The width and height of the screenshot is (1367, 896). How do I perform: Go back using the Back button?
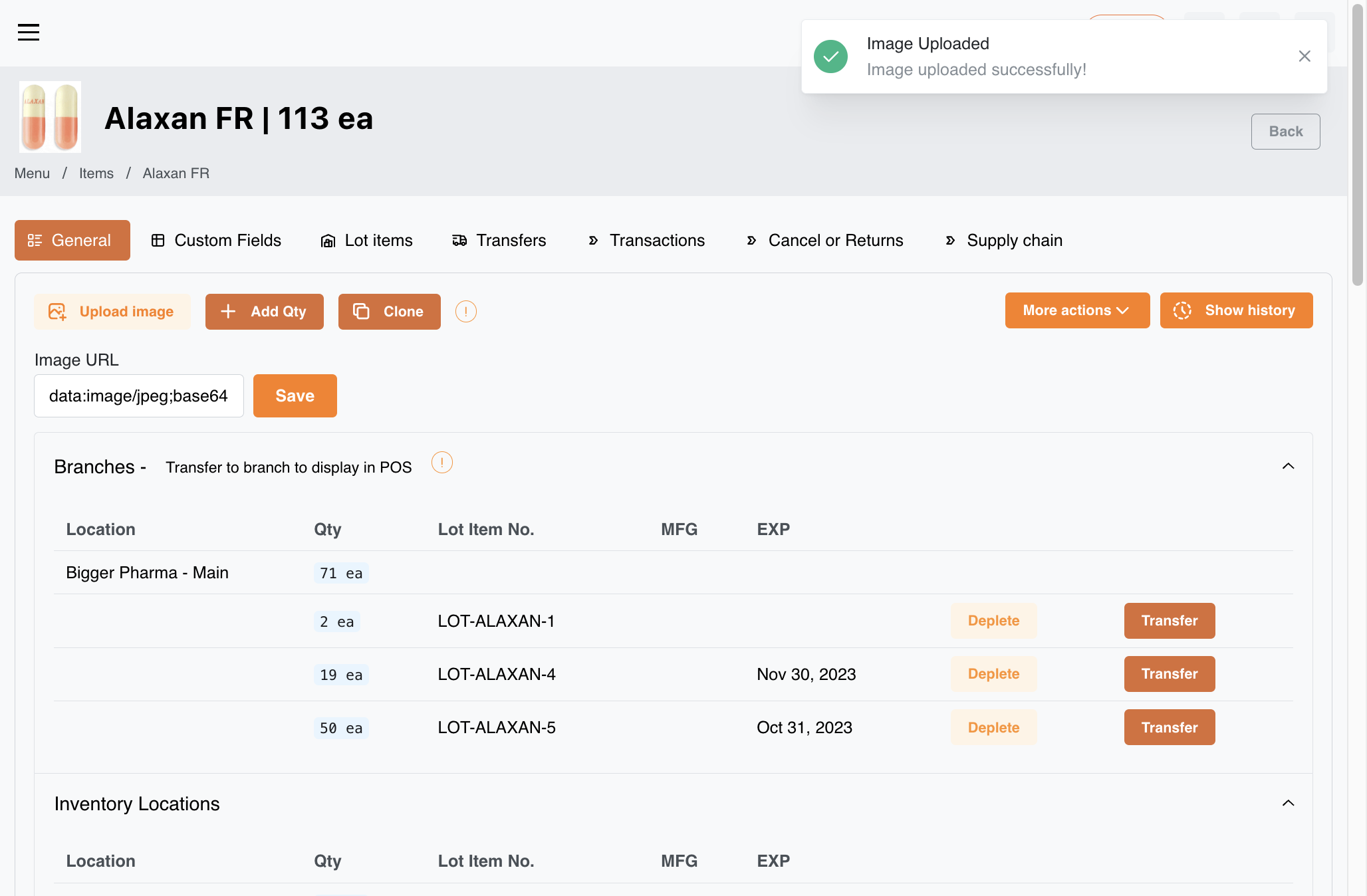coord(1285,132)
